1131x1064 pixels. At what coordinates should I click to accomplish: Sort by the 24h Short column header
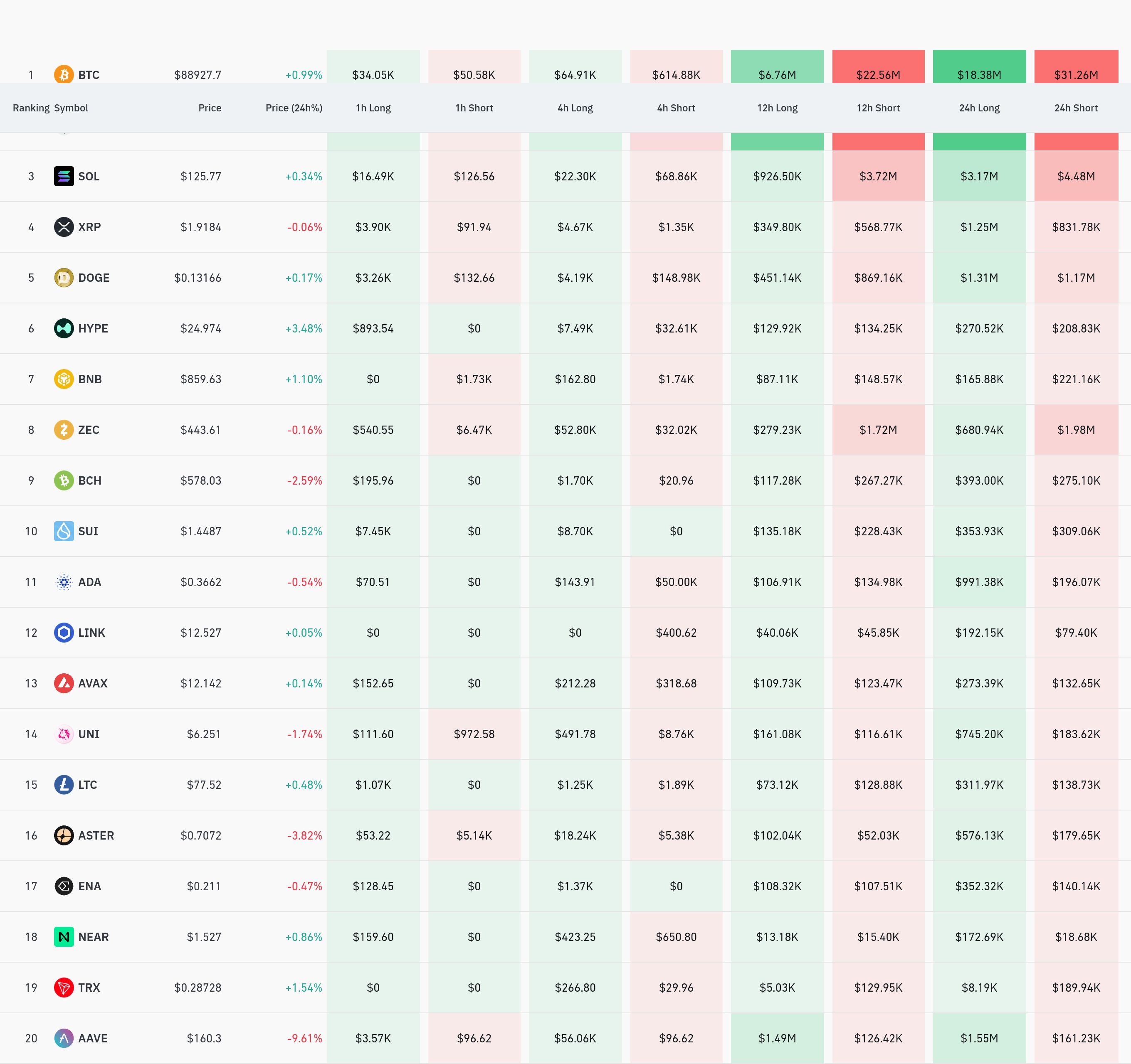click(x=1076, y=108)
